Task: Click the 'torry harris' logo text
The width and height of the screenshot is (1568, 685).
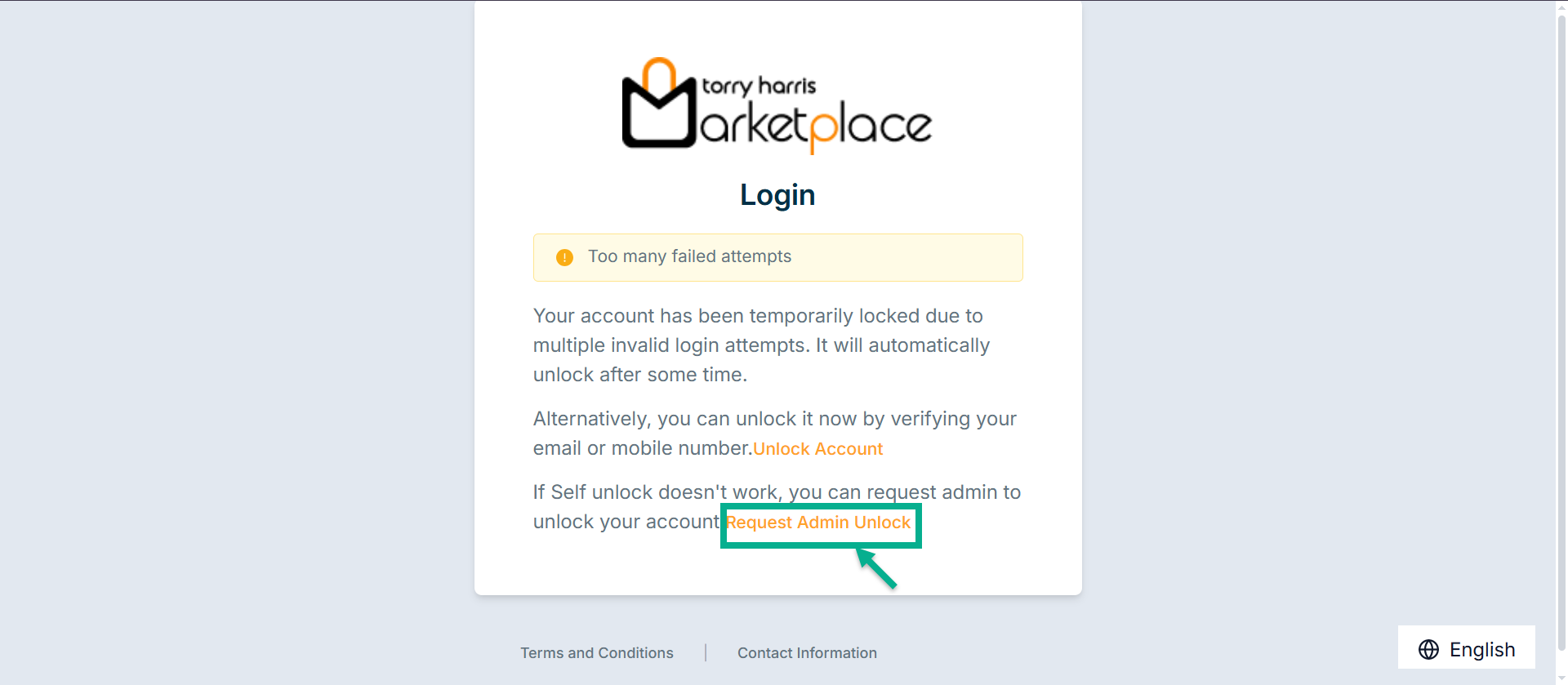Action: (759, 86)
